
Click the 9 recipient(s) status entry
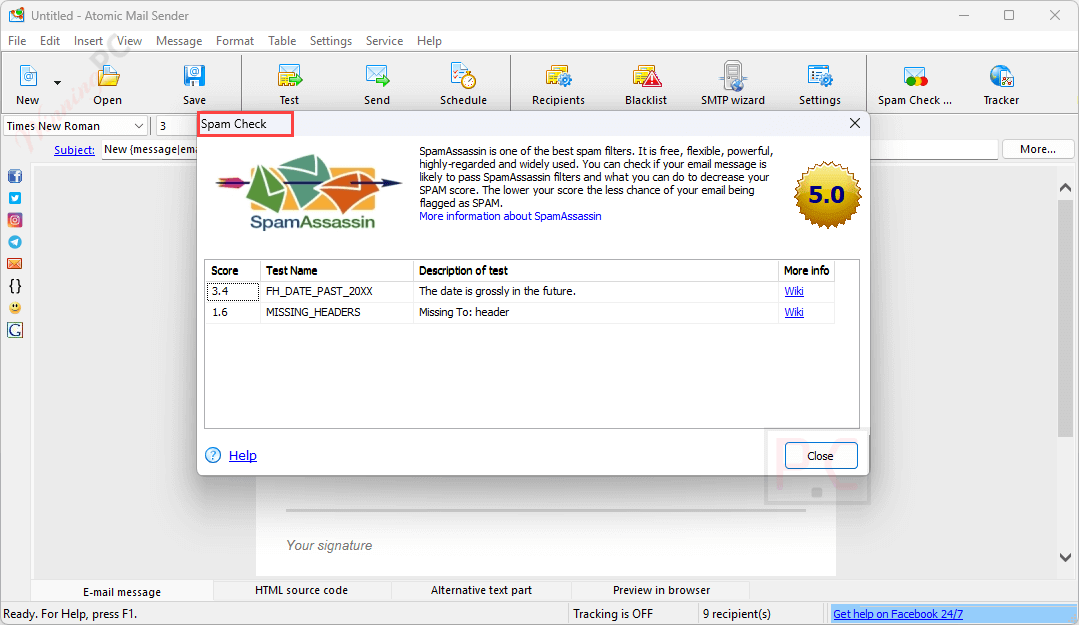pos(736,613)
